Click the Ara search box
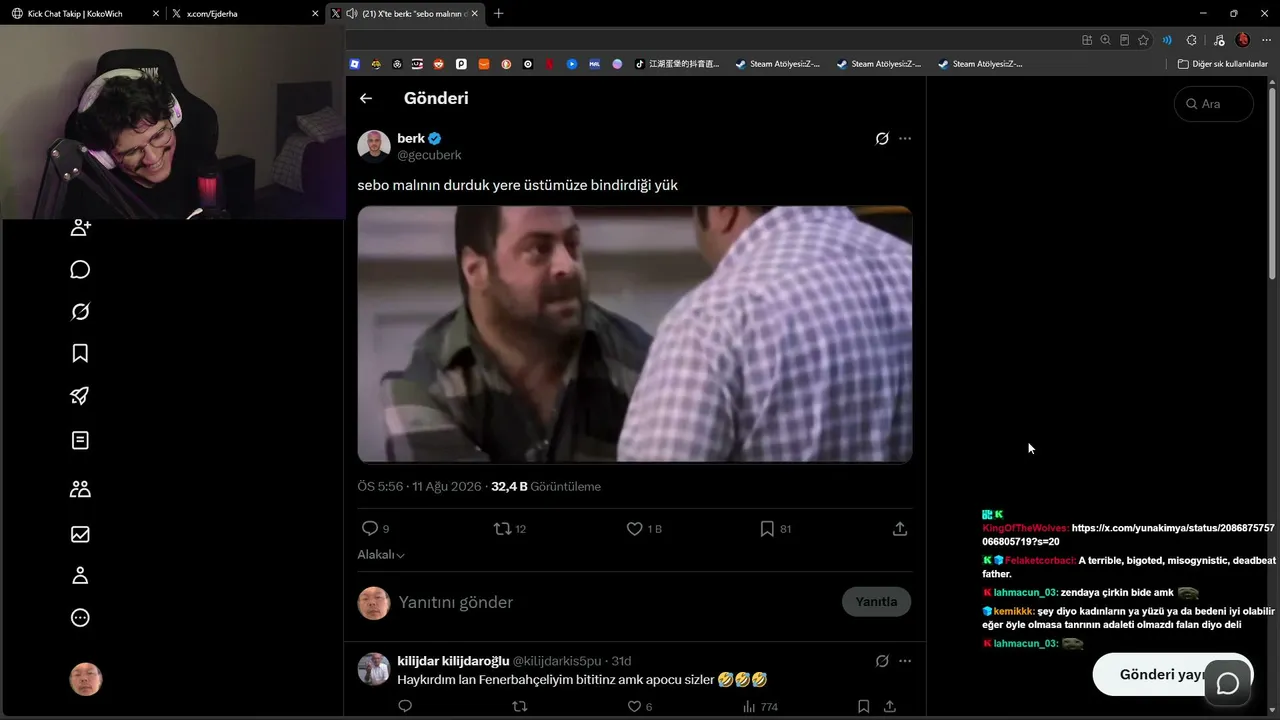Viewport: 1280px width, 720px height. coord(1213,104)
